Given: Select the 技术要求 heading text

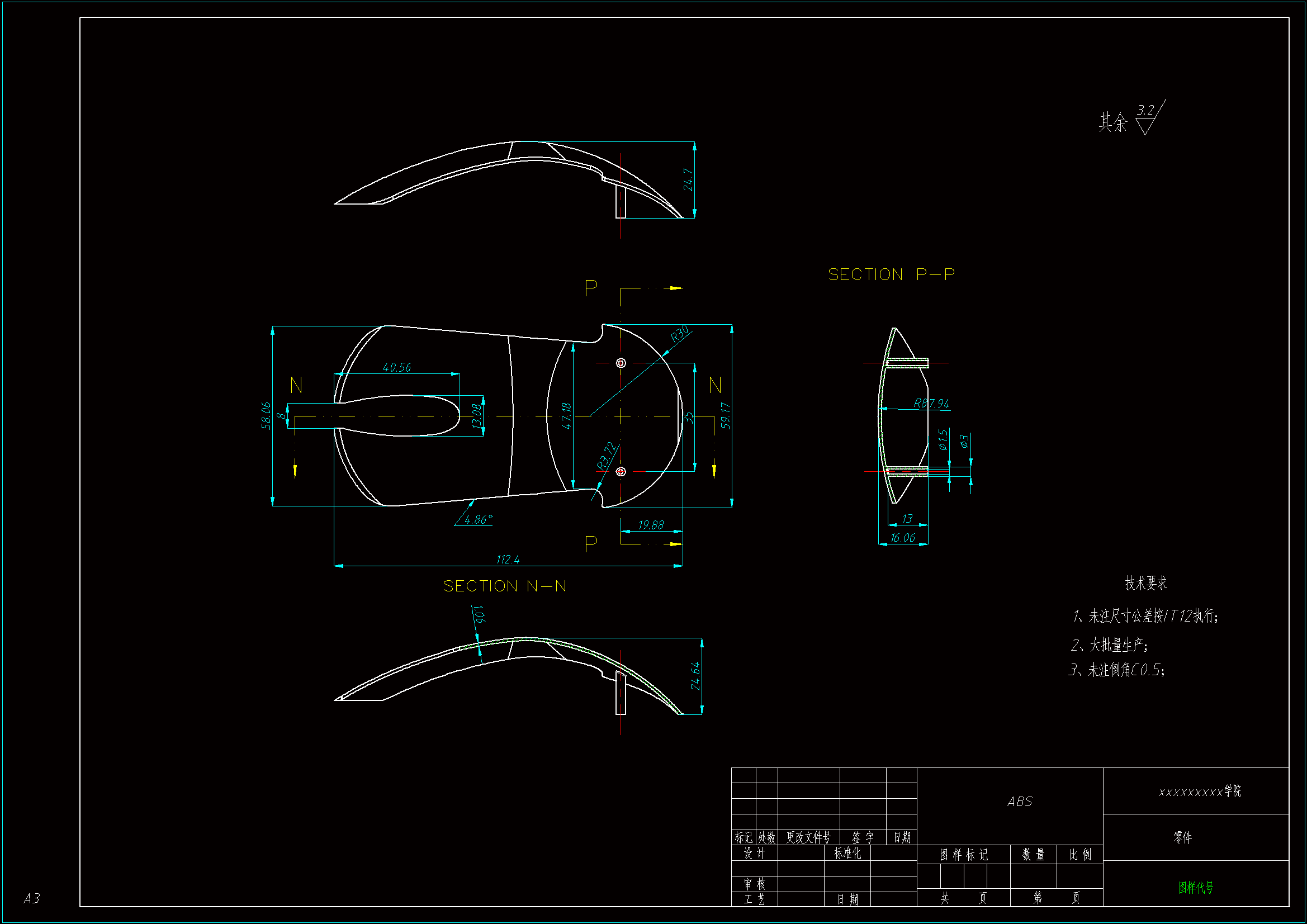Looking at the screenshot, I should click(x=1146, y=583).
